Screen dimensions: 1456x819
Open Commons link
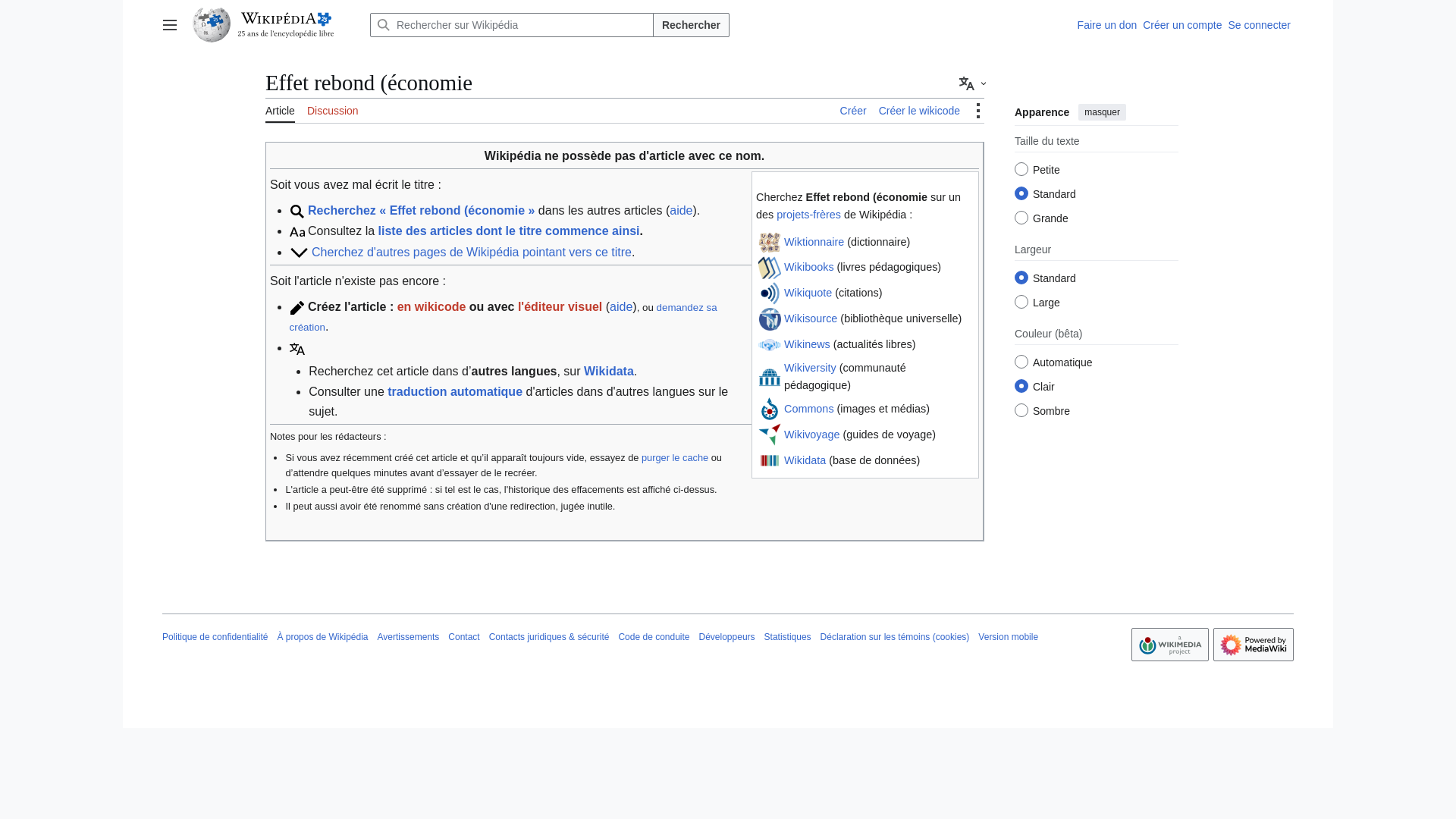coord(808,409)
